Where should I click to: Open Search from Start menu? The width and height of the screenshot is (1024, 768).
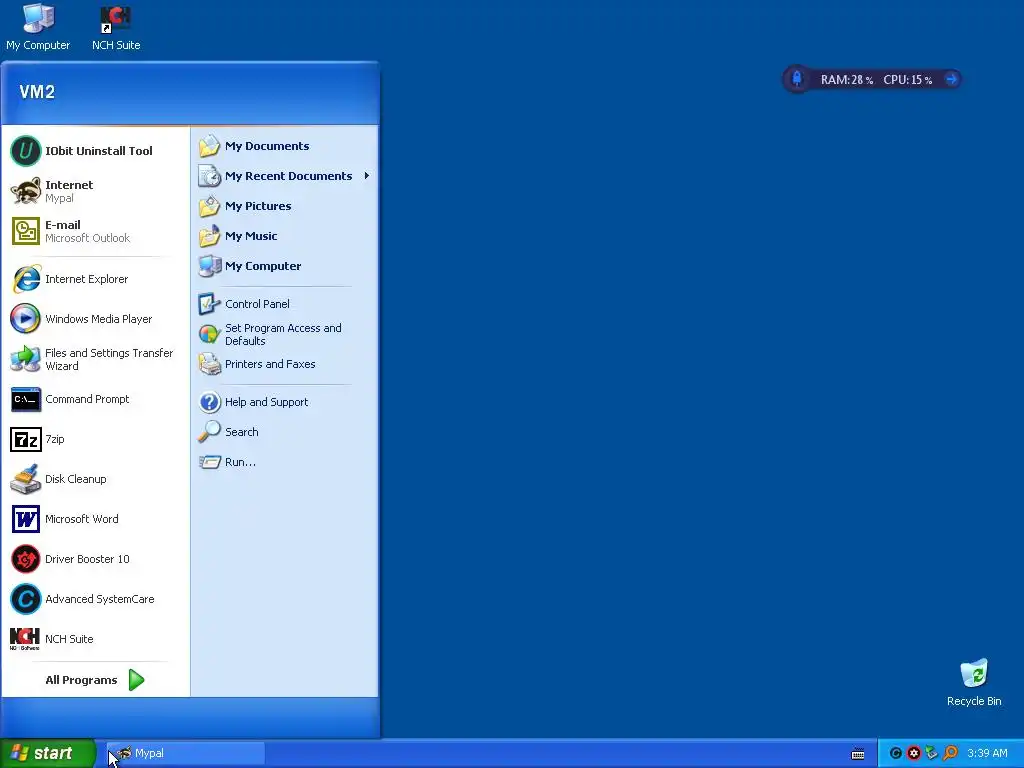tap(285, 432)
